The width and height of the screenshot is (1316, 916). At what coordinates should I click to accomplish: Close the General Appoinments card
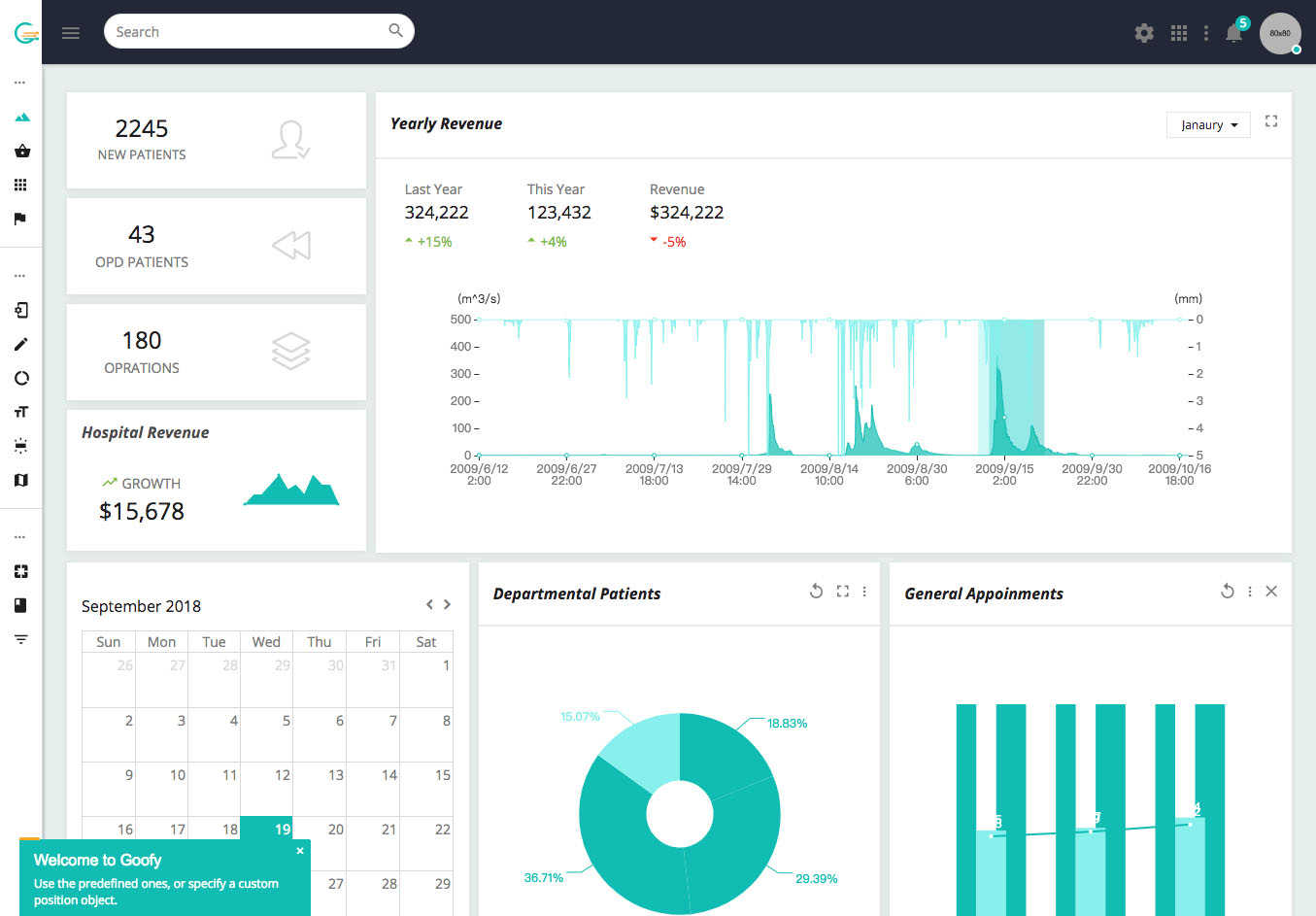point(1271,591)
